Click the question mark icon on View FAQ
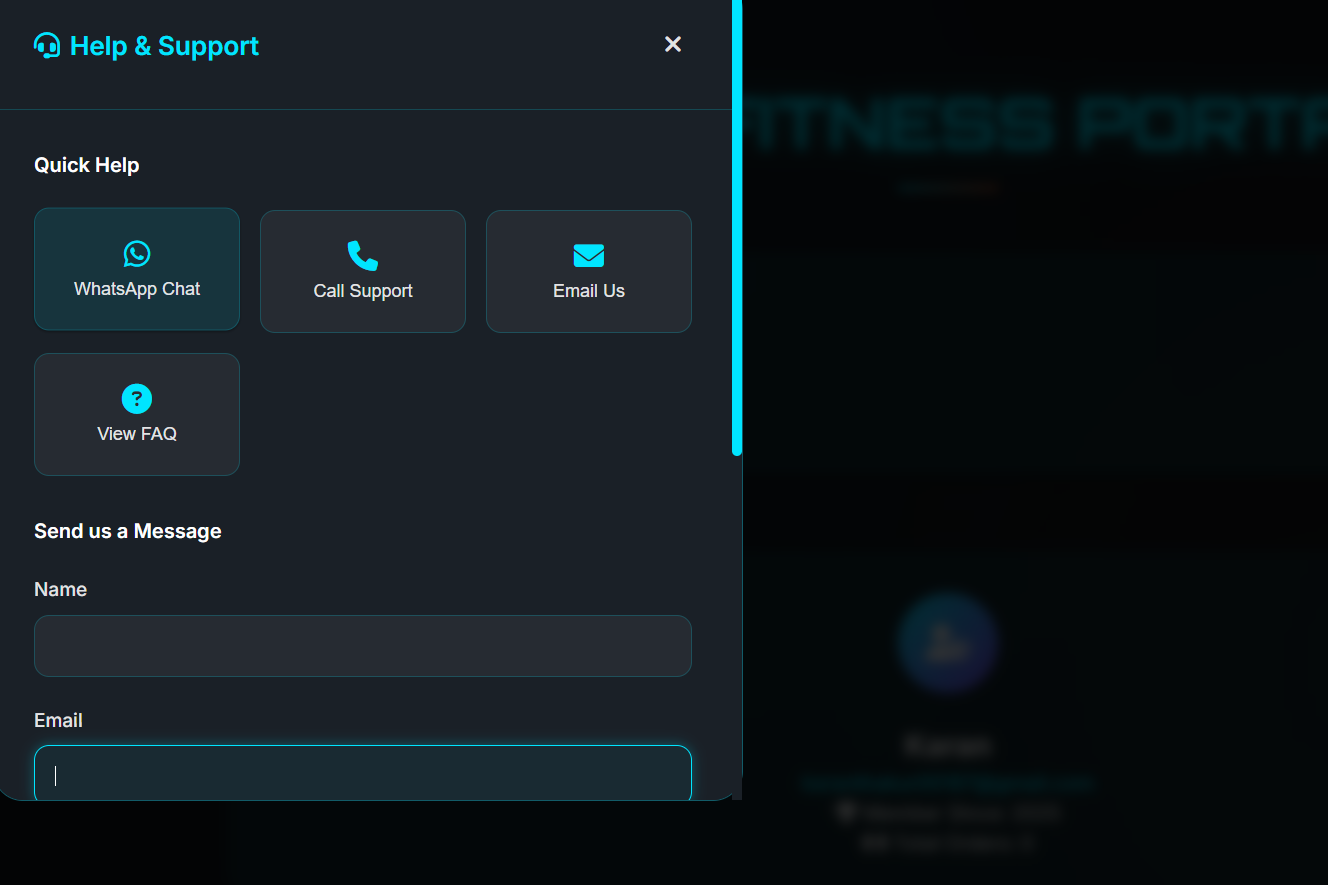Image resolution: width=1328 pixels, height=885 pixels. (x=136, y=398)
